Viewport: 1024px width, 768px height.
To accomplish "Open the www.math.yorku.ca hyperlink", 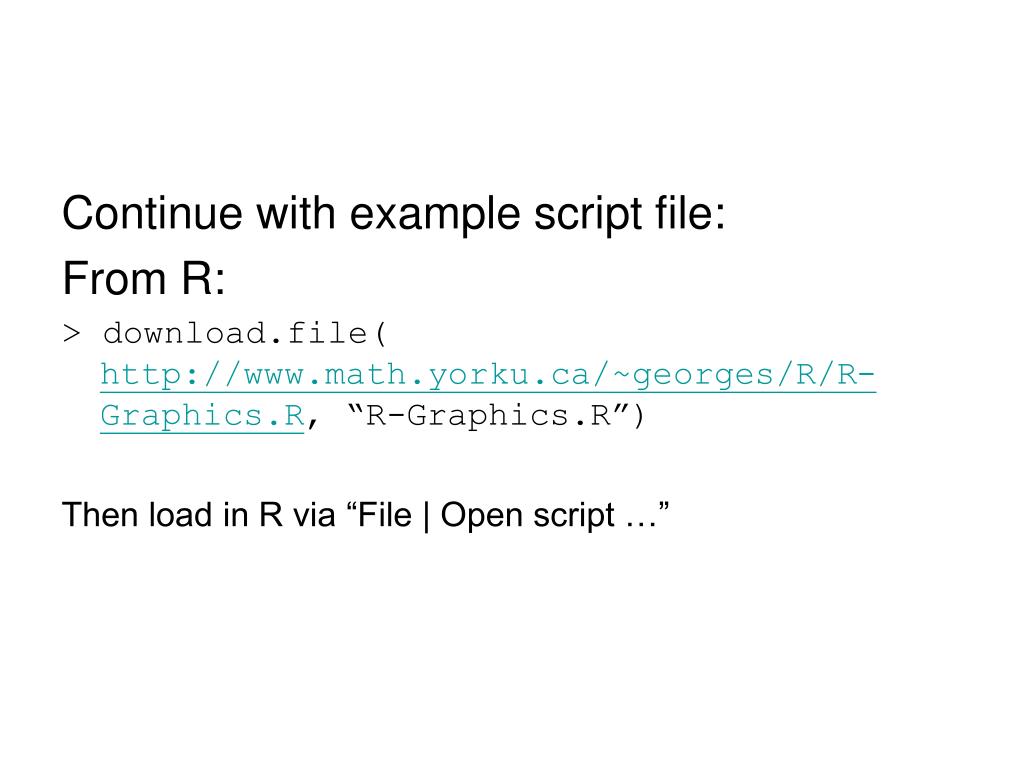I will [x=488, y=376].
